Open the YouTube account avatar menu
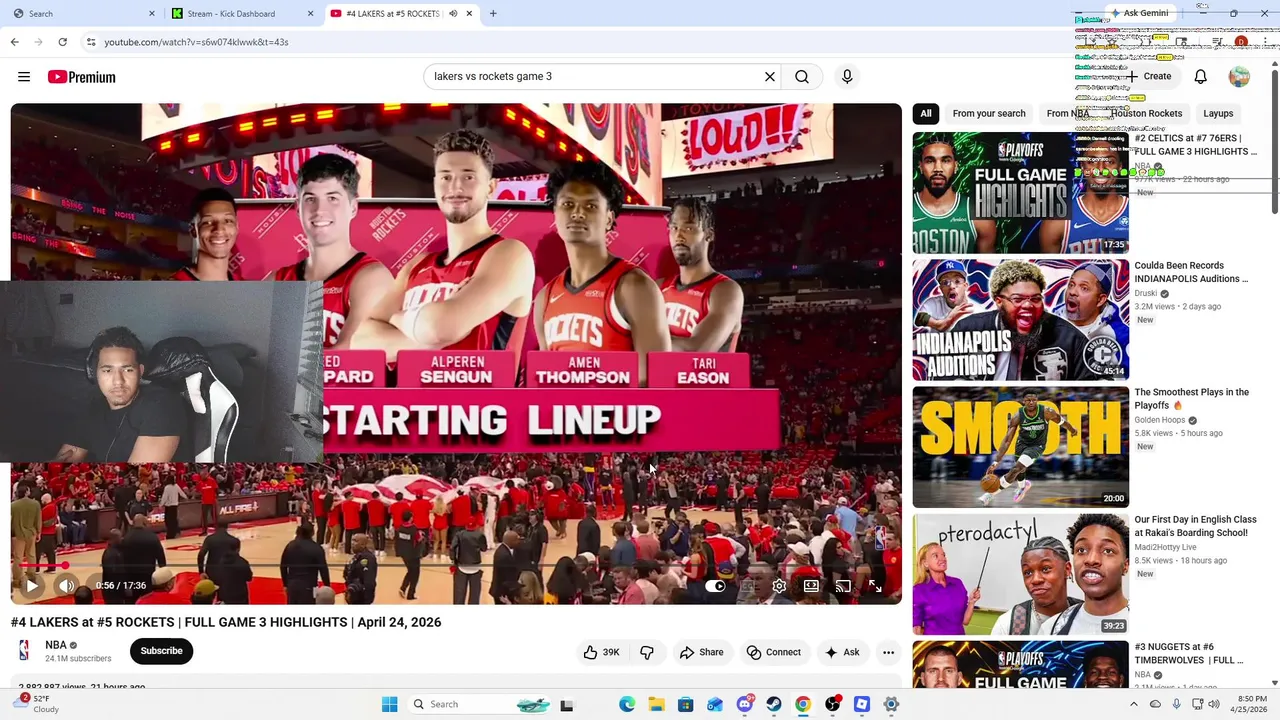This screenshot has height=720, width=1280. [x=1239, y=76]
